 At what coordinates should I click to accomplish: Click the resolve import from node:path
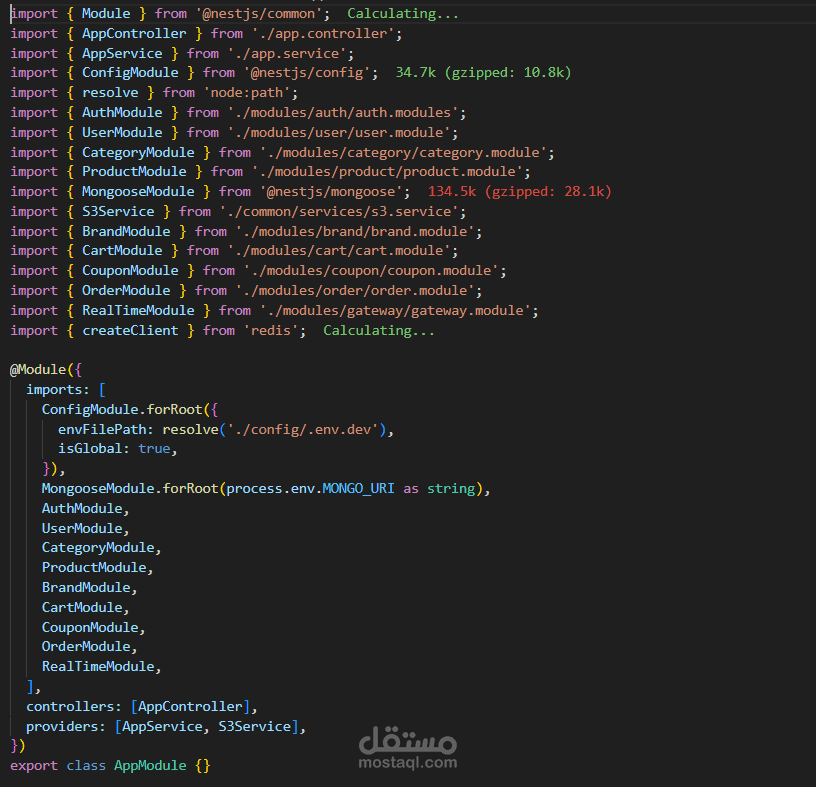click(111, 92)
